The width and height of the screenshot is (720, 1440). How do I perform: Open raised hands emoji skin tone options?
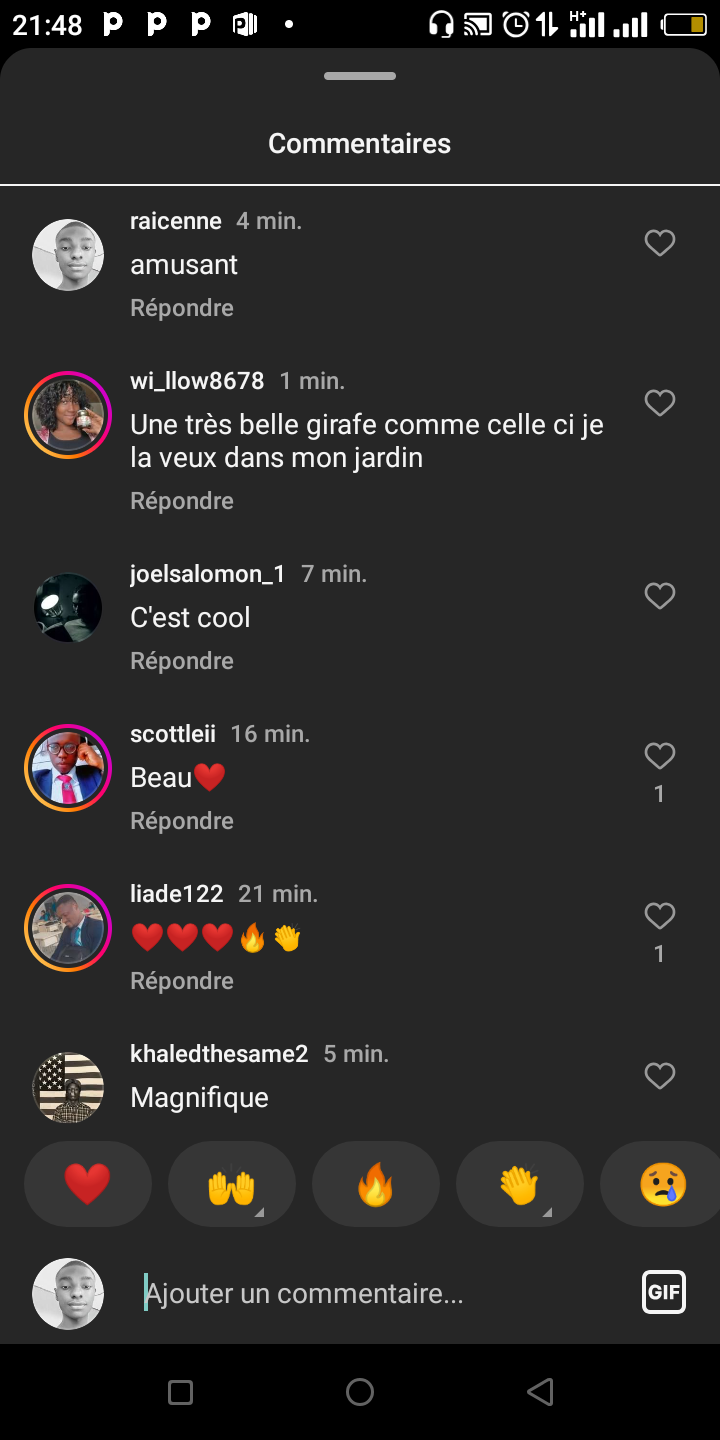point(232,1185)
